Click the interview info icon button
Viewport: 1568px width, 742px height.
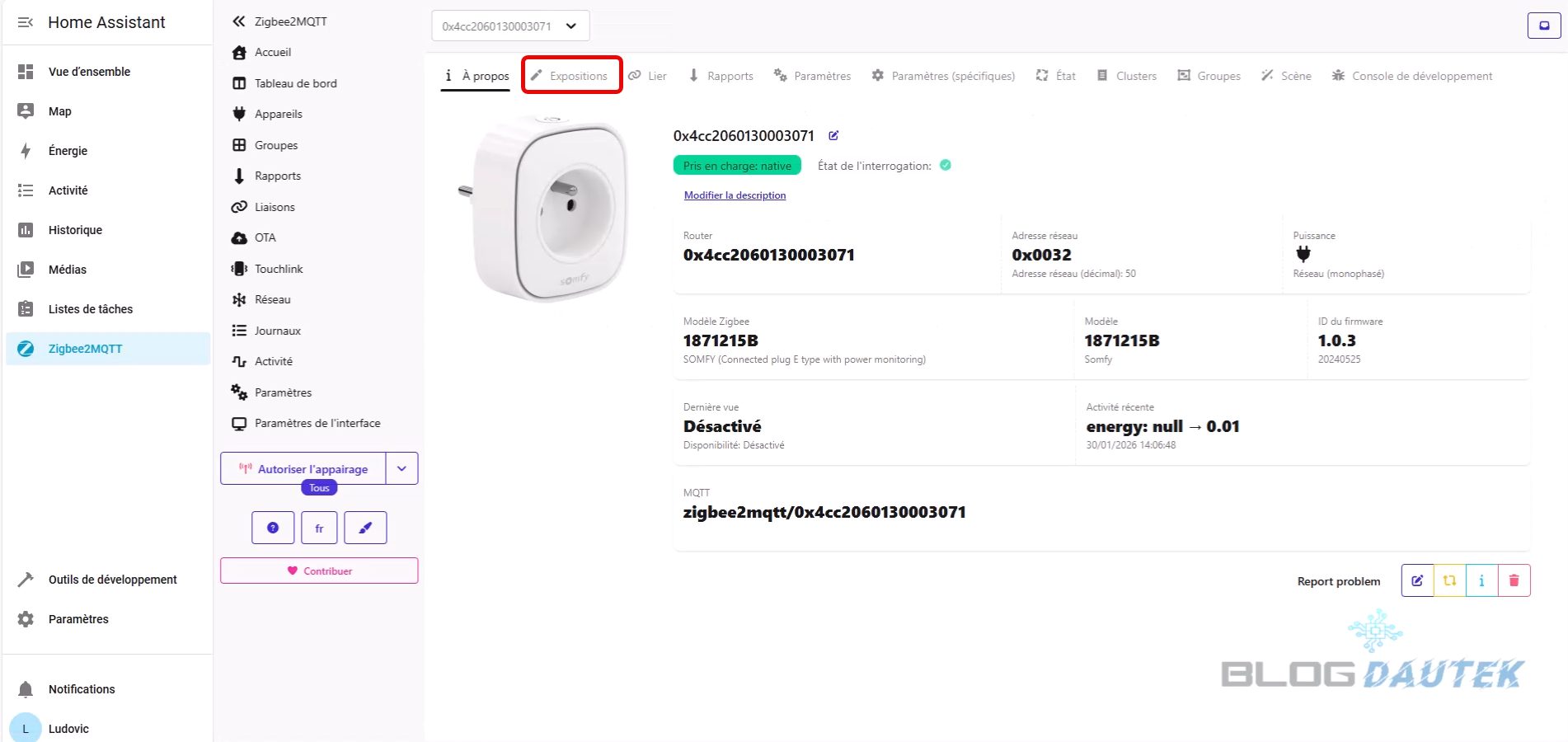pyautogui.click(x=1481, y=580)
